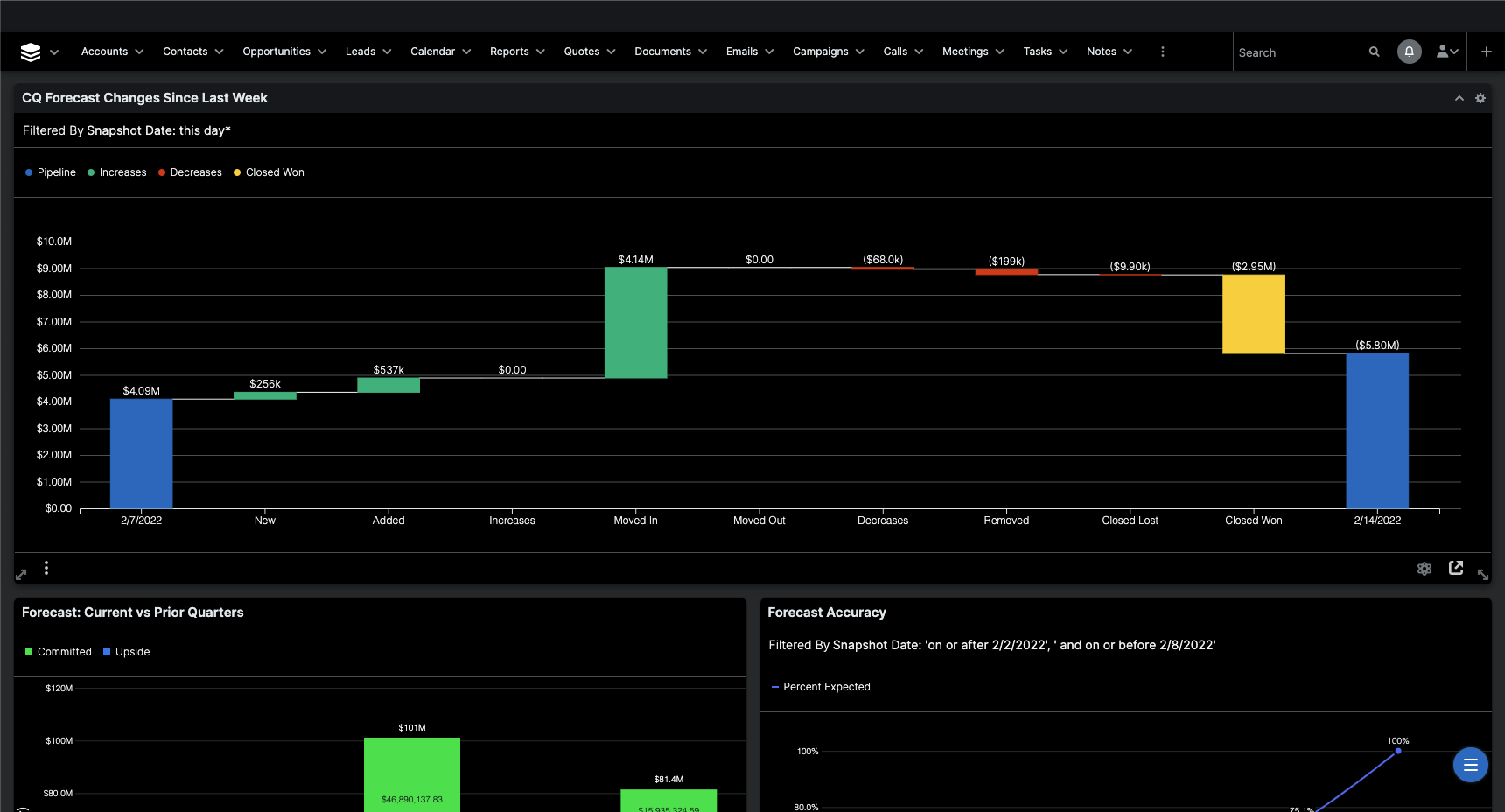Screen dimensions: 1505x812
Task: Click the chart settings gear icon
Action: point(1424,569)
